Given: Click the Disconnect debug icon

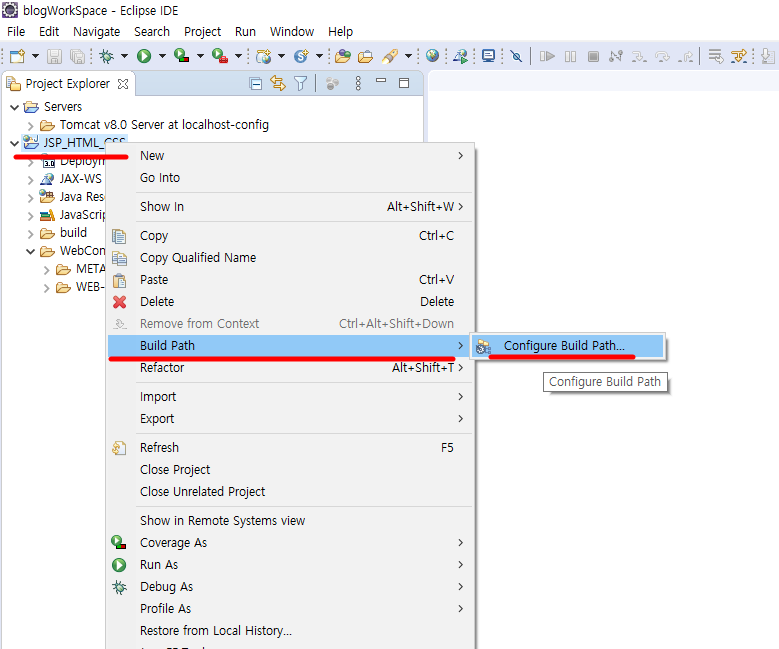Looking at the screenshot, I should pyautogui.click(x=616, y=56).
